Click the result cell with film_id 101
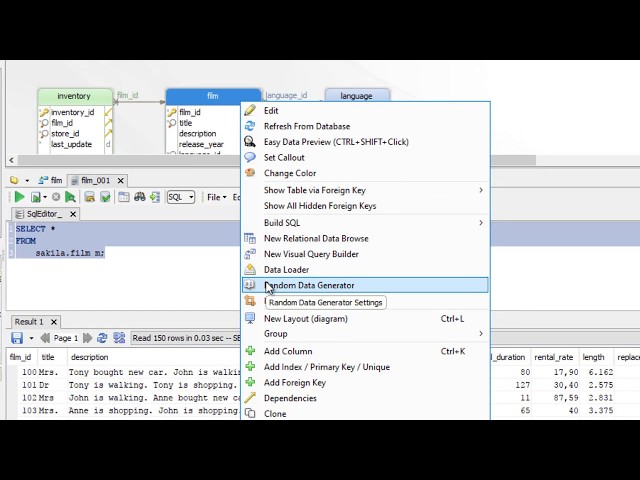Viewport: 640px width, 480px height. click(x=29, y=385)
